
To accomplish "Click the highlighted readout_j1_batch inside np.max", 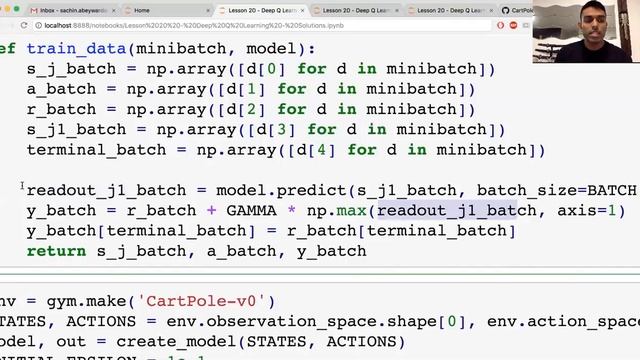I will (457, 211).
